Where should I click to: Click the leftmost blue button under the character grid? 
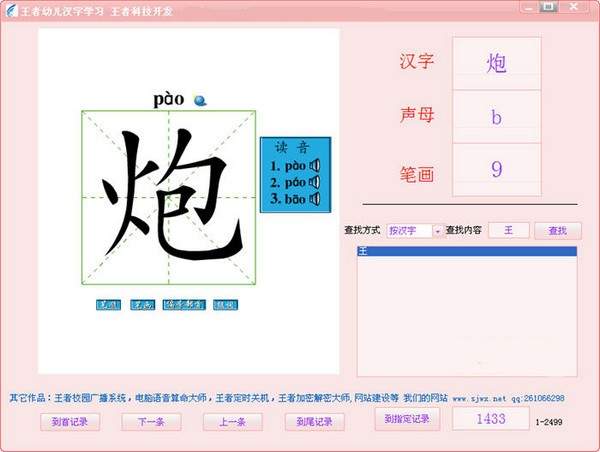(x=108, y=305)
